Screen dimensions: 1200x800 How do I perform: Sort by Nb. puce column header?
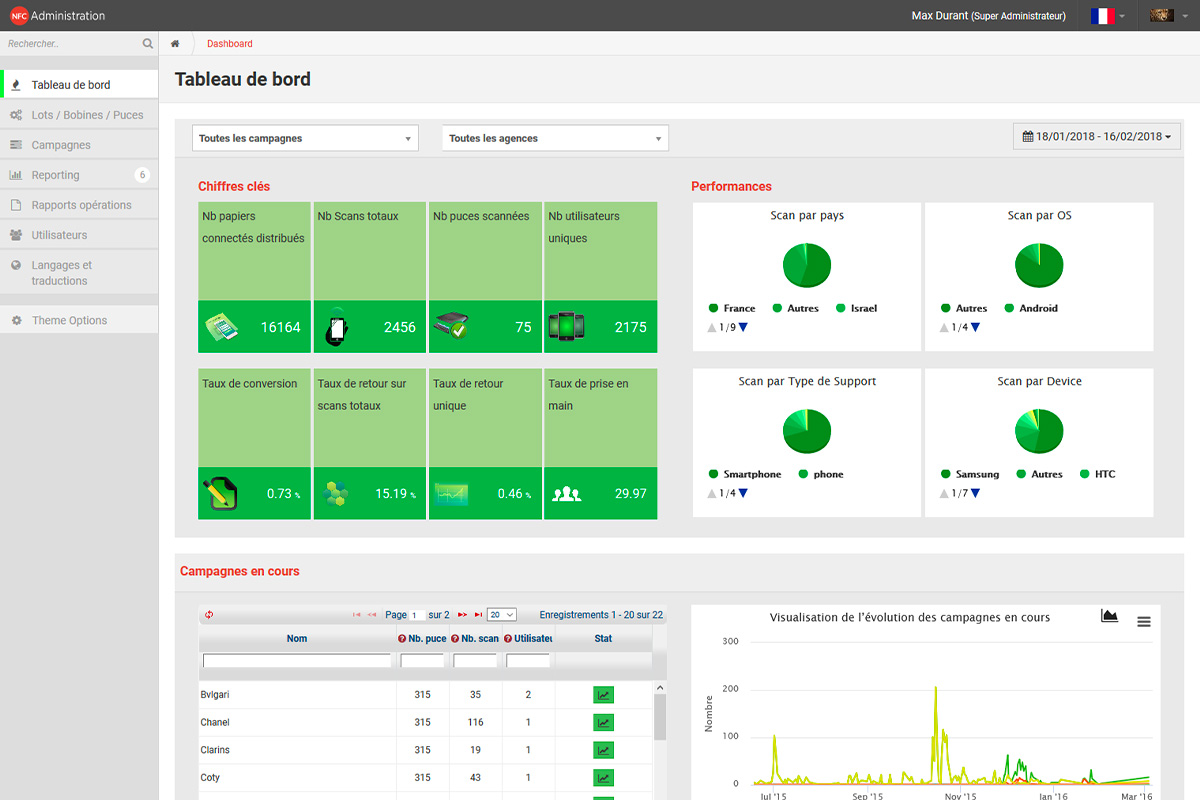coord(422,638)
